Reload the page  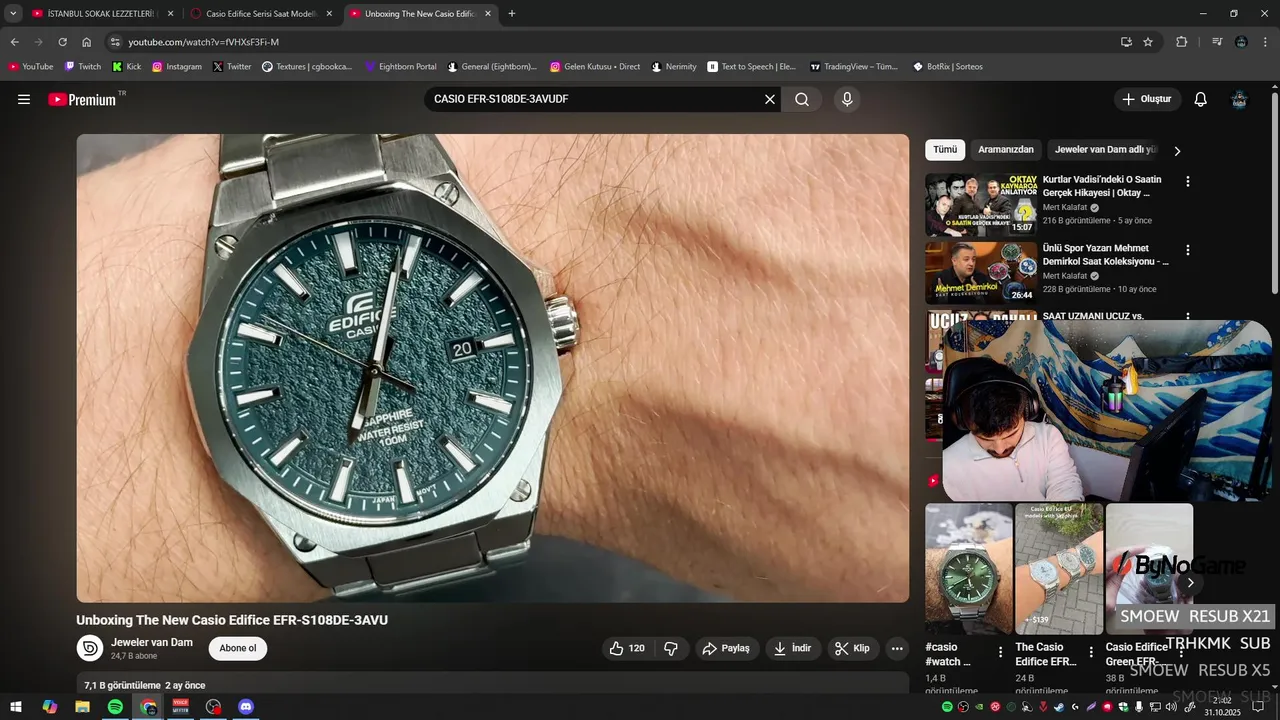pos(62,42)
